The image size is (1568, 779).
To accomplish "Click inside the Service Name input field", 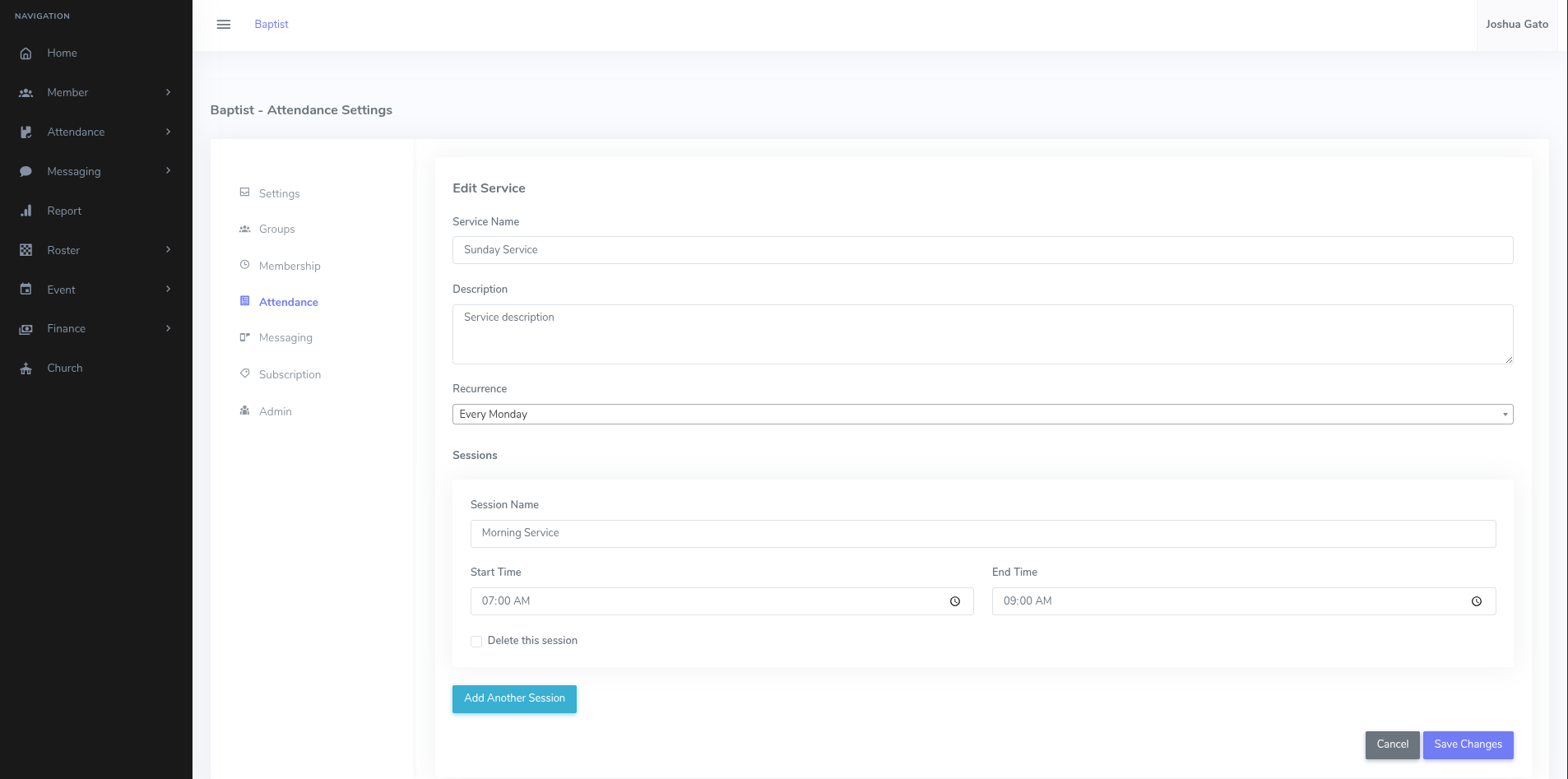I will pyautogui.click(x=982, y=249).
